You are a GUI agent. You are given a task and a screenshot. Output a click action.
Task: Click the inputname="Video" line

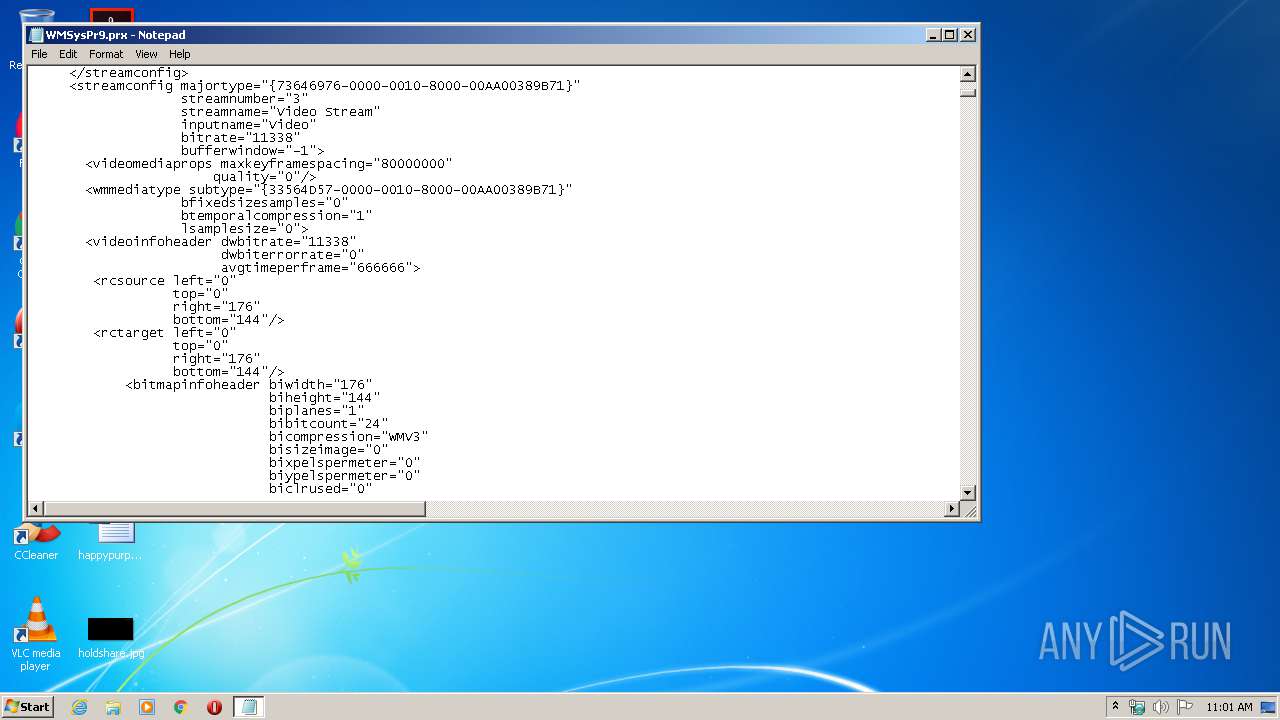click(248, 125)
